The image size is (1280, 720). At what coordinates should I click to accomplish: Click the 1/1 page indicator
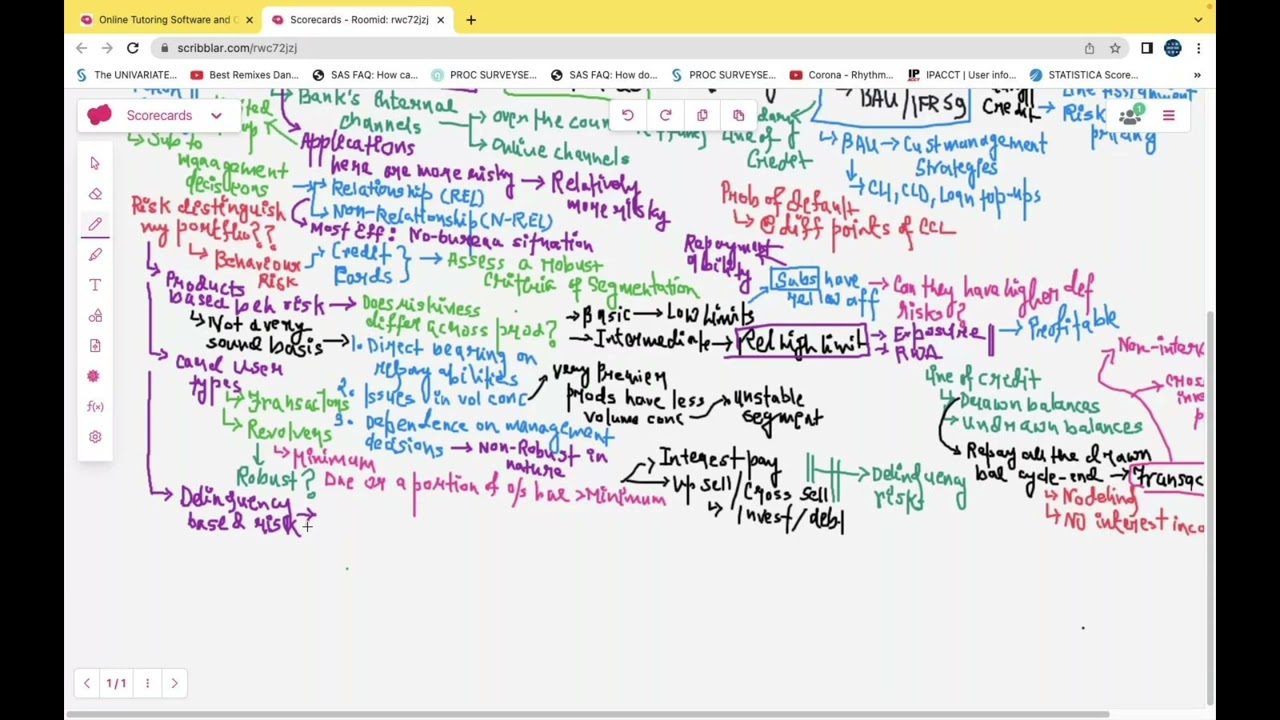coord(117,683)
